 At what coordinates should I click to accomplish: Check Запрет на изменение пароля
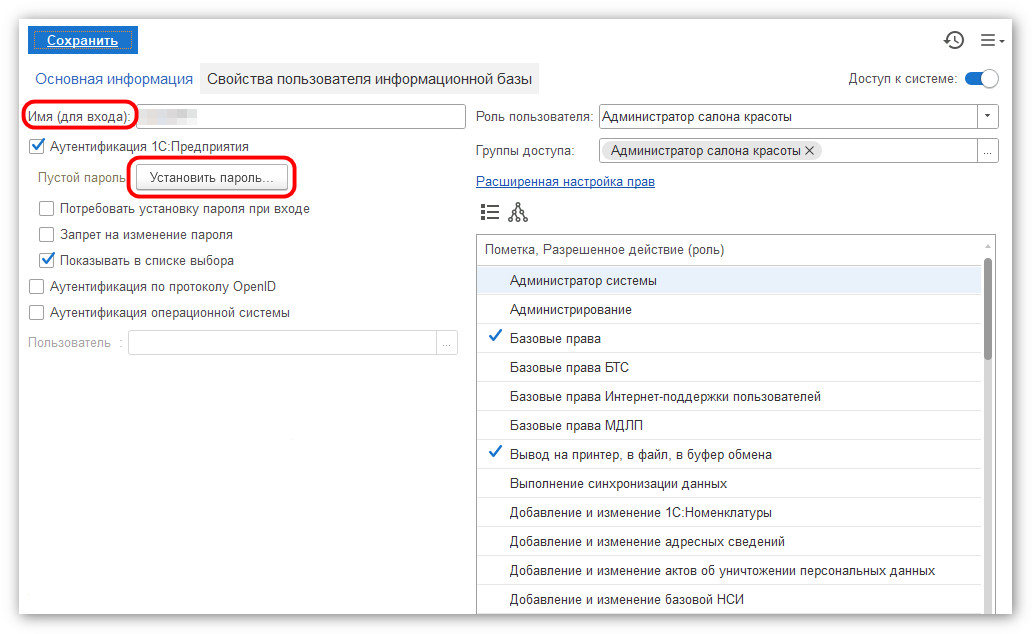coord(46,234)
